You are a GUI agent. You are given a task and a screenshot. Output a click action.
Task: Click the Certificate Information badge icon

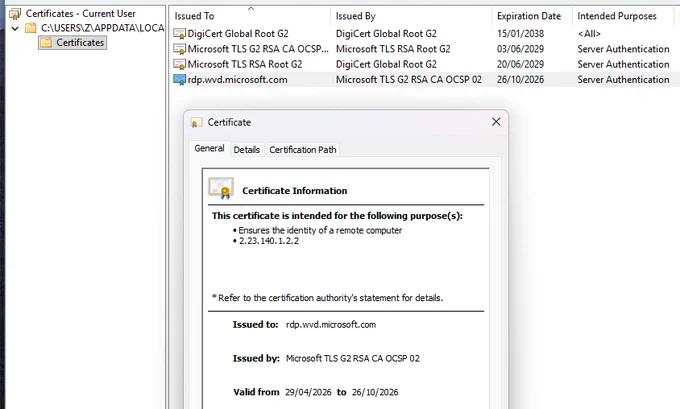click(x=221, y=188)
